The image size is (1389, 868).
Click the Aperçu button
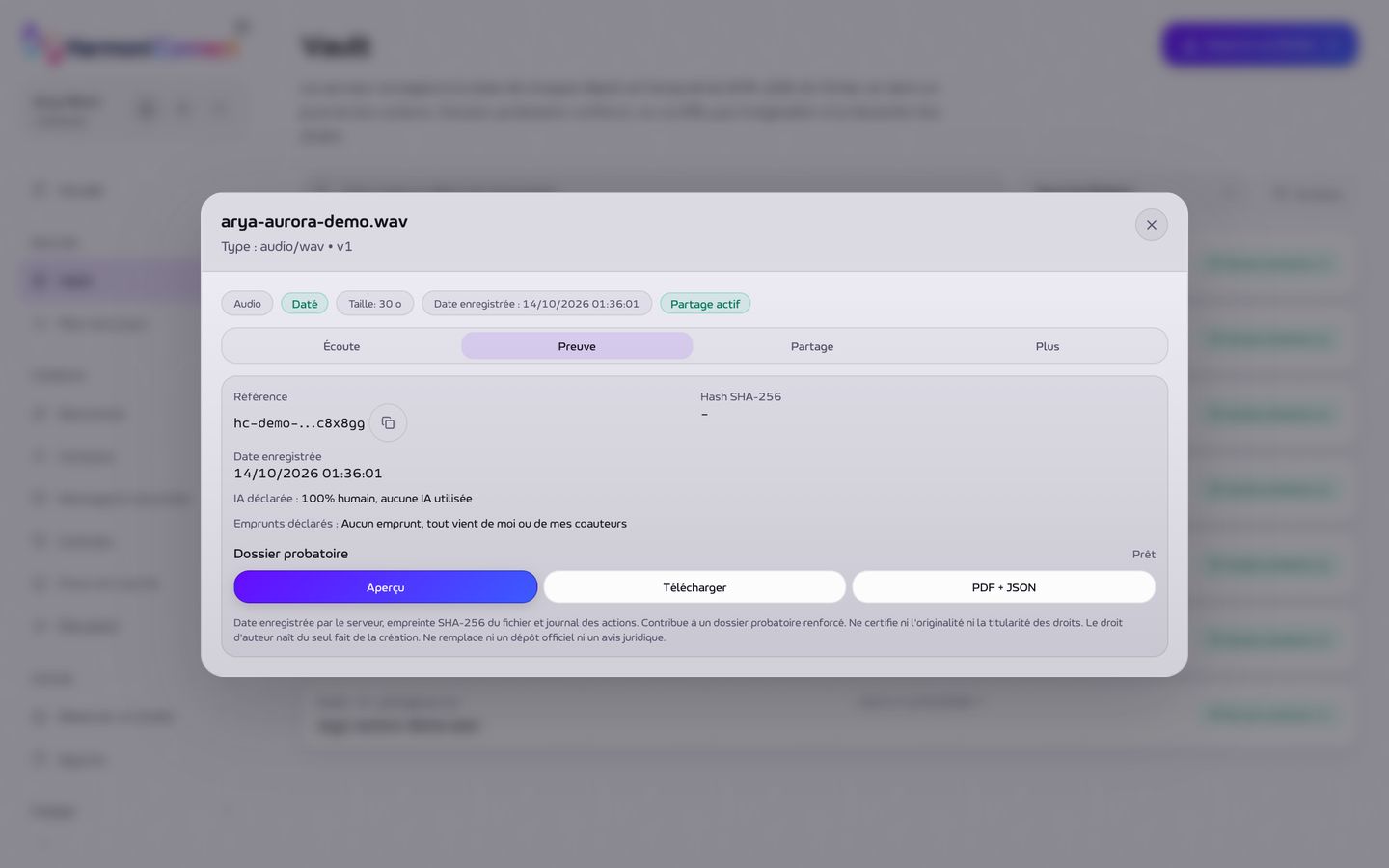click(x=385, y=587)
